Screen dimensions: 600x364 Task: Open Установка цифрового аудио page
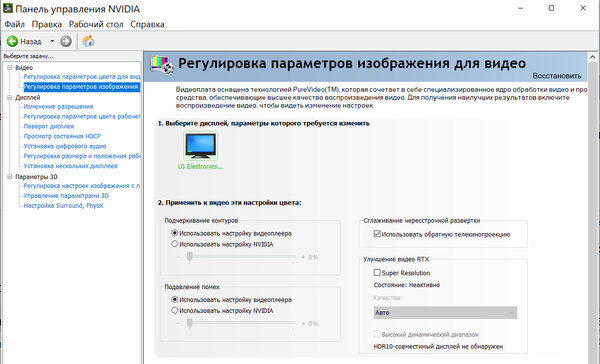65,146
